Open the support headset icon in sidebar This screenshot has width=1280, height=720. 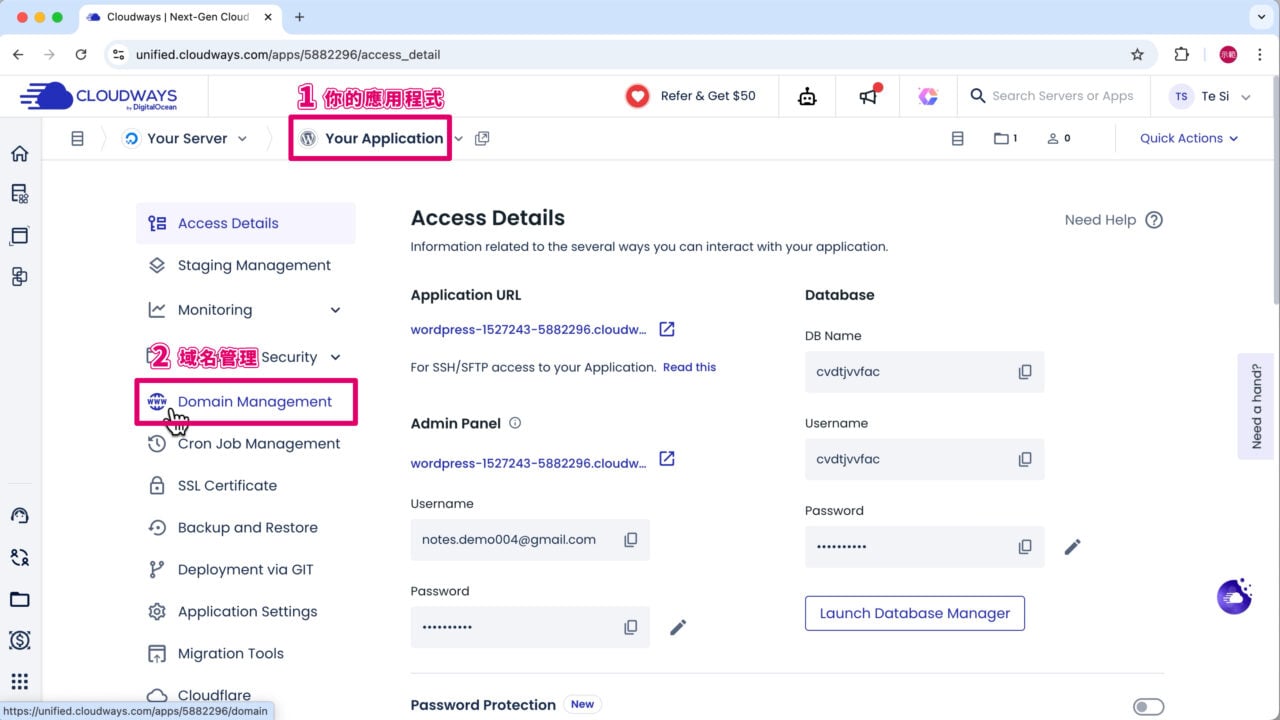(x=18, y=515)
